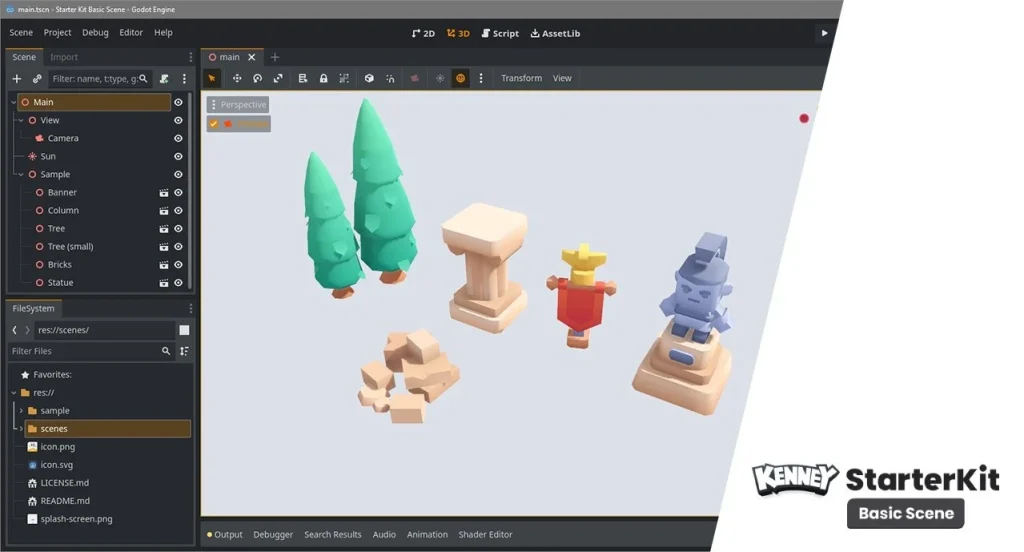Collapse the Sample node tree arrow
This screenshot has height=552, width=1024.
pos(21,175)
